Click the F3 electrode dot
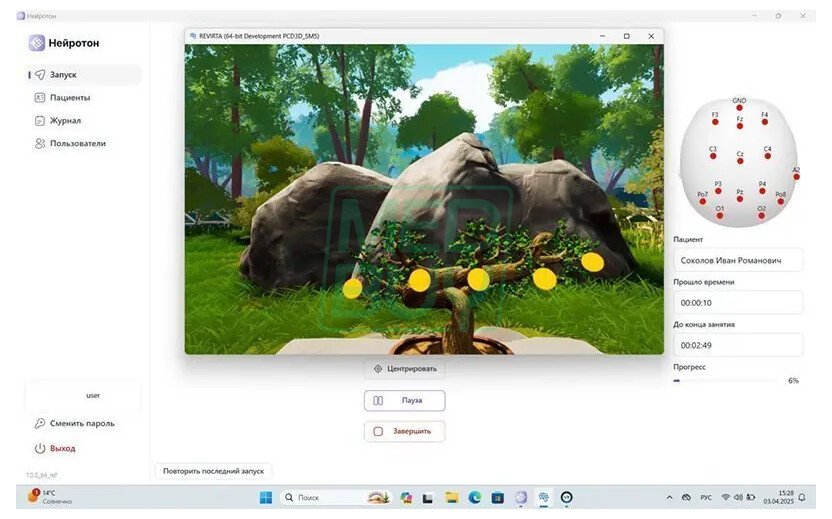Image resolution: width=832 pixels, height=519 pixels. point(715,122)
